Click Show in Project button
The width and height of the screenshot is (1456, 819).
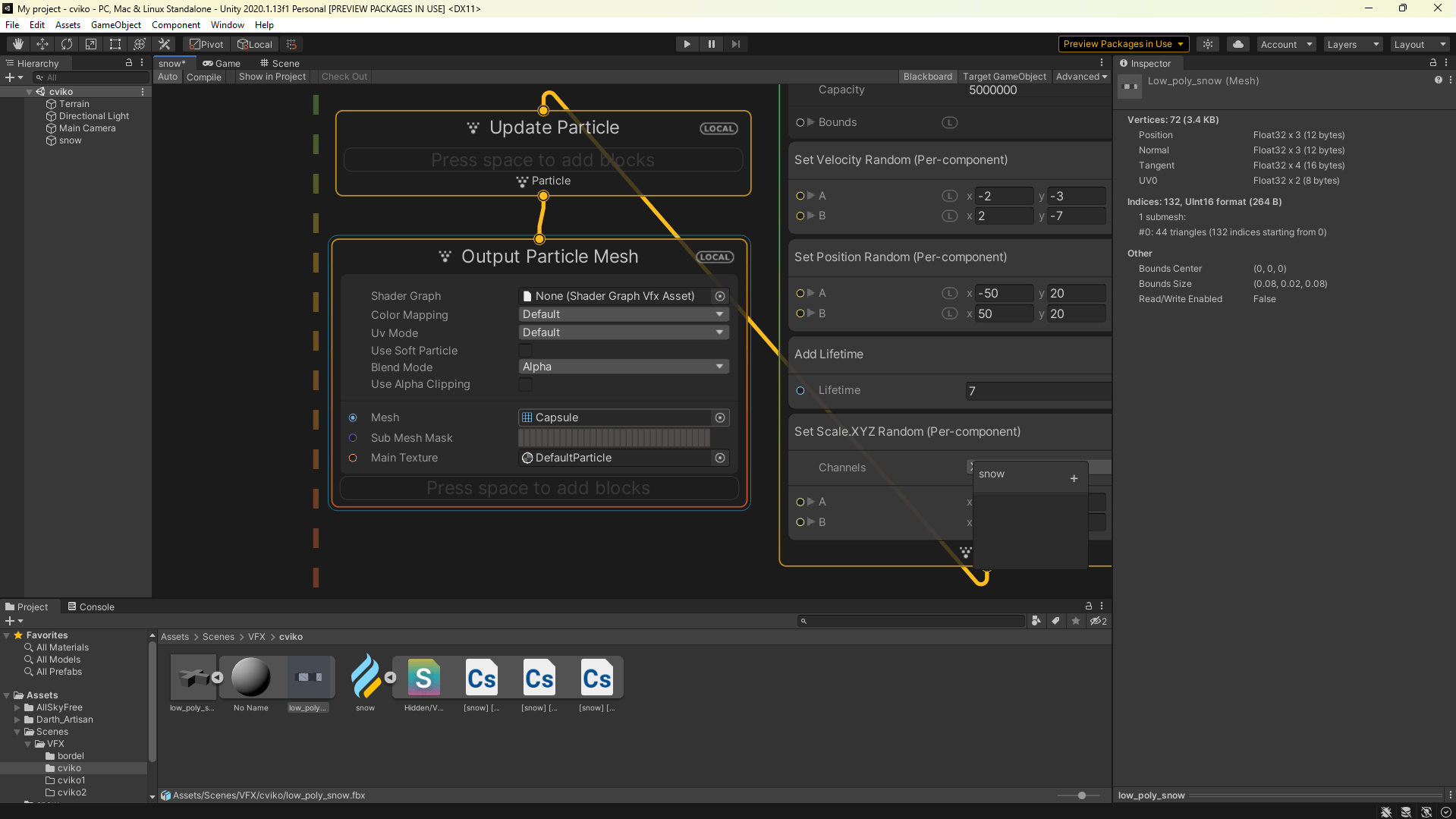[x=272, y=77]
